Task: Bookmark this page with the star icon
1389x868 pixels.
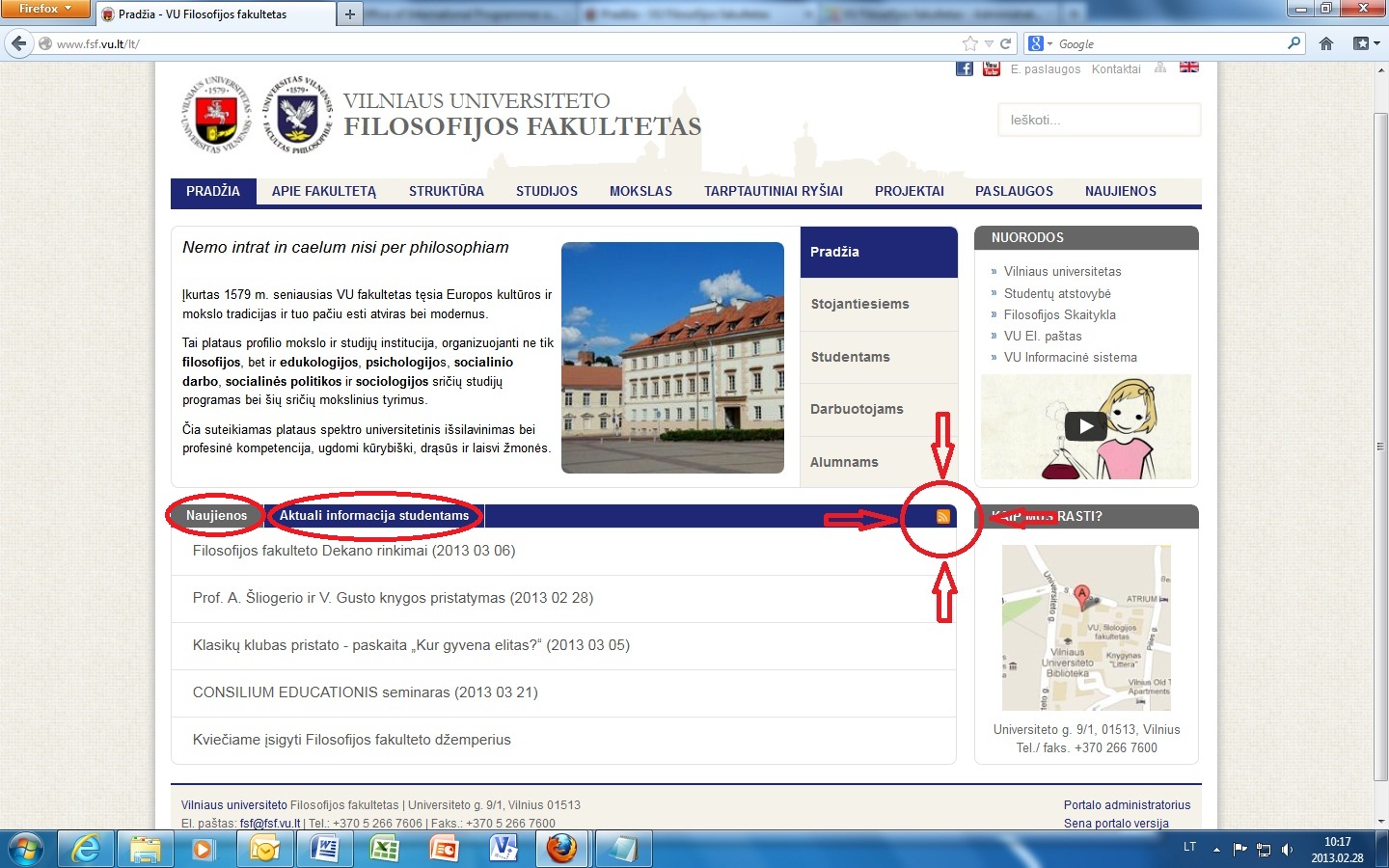Action: click(969, 43)
